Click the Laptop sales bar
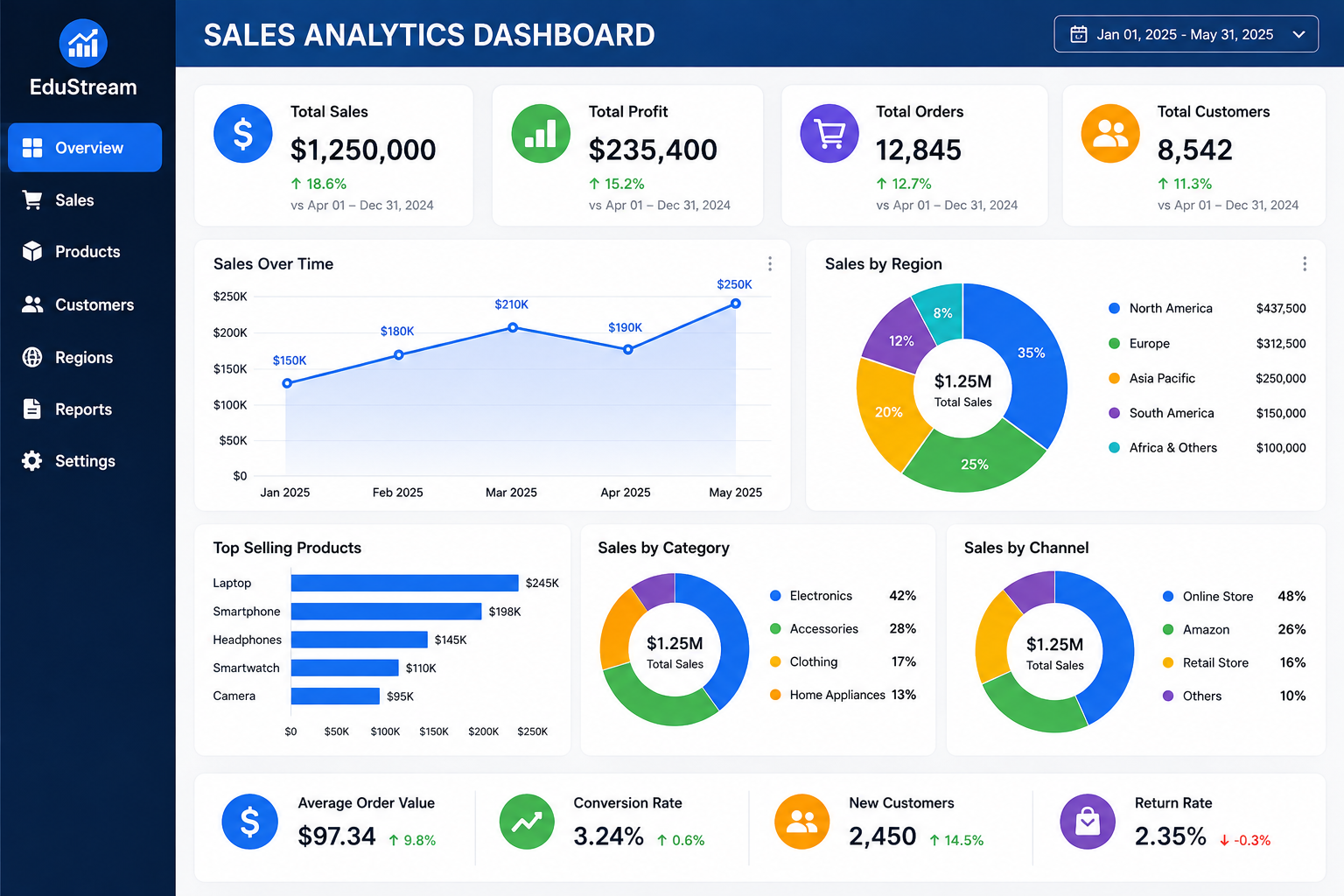 (x=405, y=583)
